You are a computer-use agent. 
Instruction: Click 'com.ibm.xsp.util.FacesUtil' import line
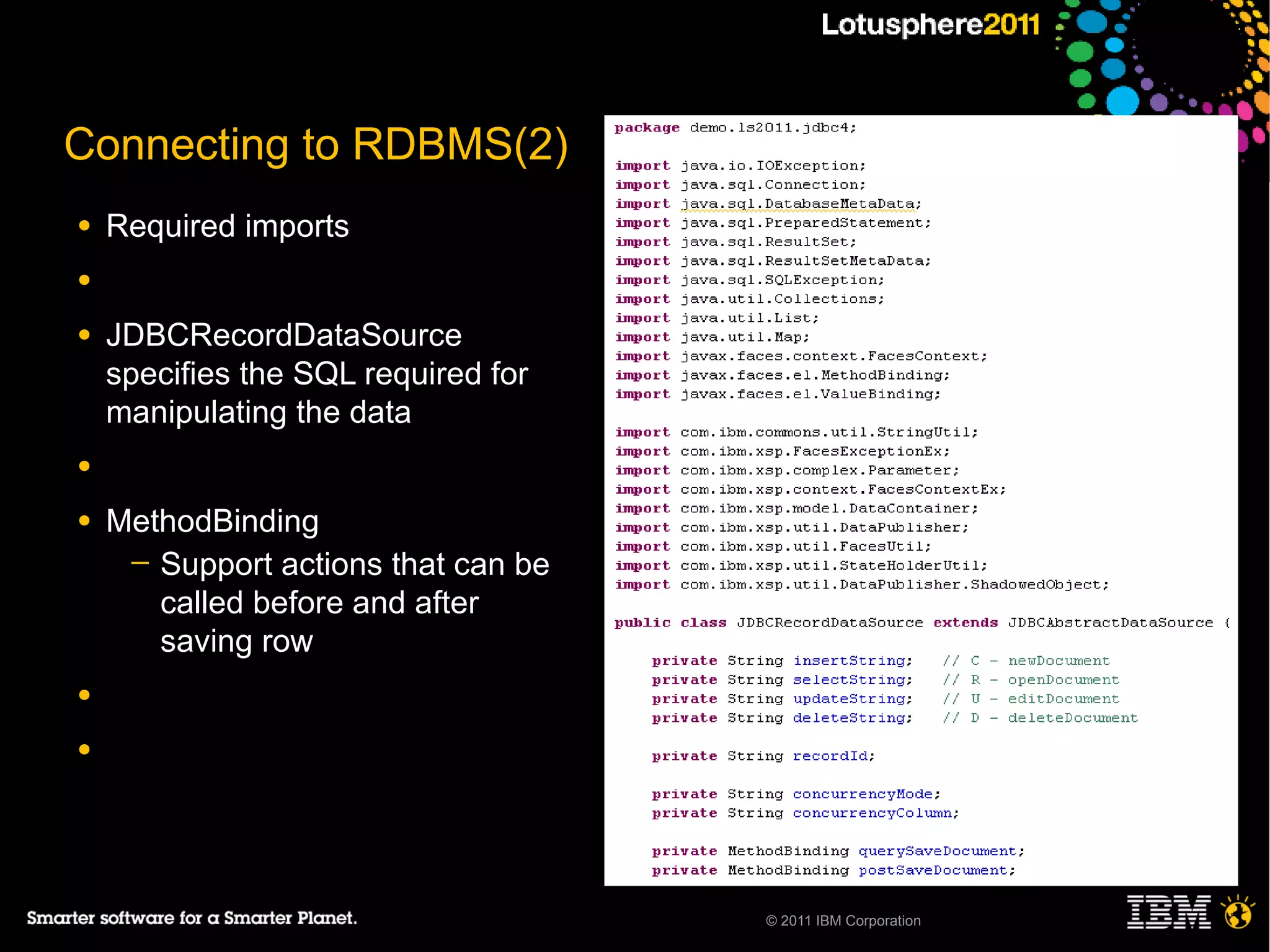click(x=773, y=546)
